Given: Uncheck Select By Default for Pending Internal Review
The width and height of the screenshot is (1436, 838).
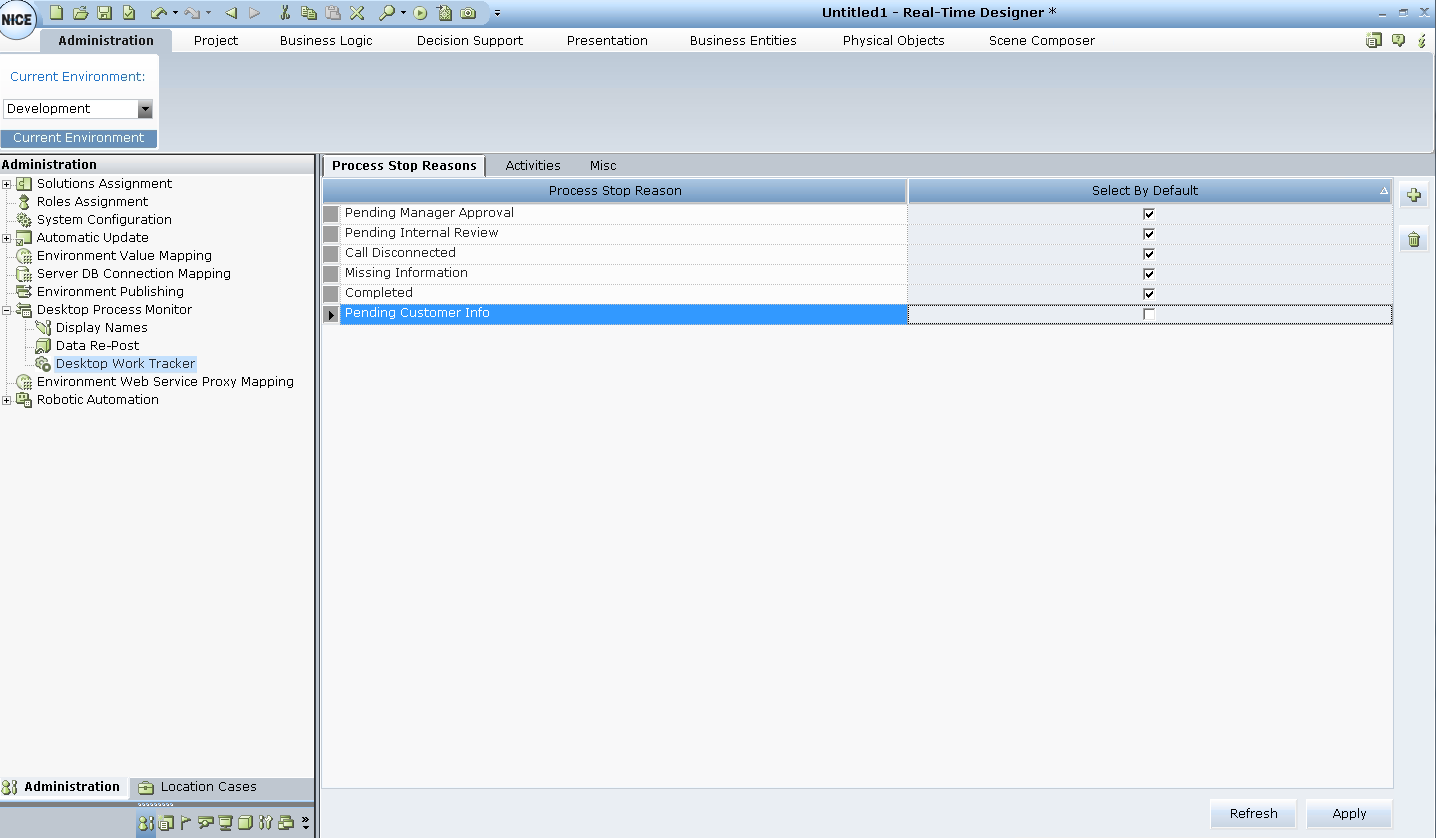Looking at the screenshot, I should [1149, 234].
